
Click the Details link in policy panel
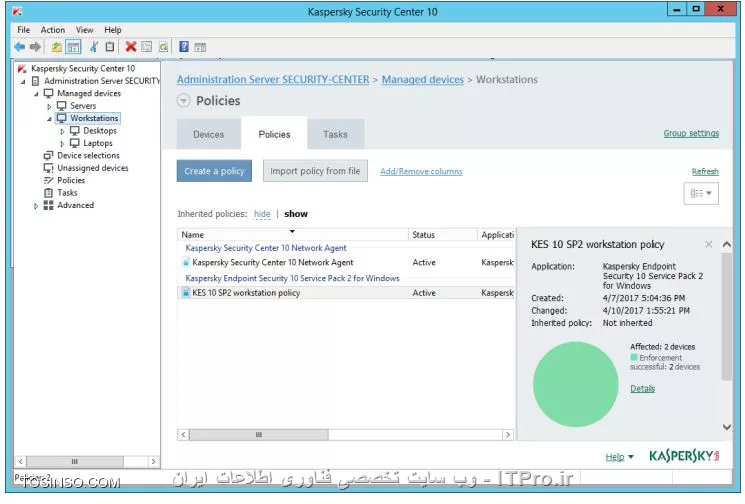pos(642,389)
